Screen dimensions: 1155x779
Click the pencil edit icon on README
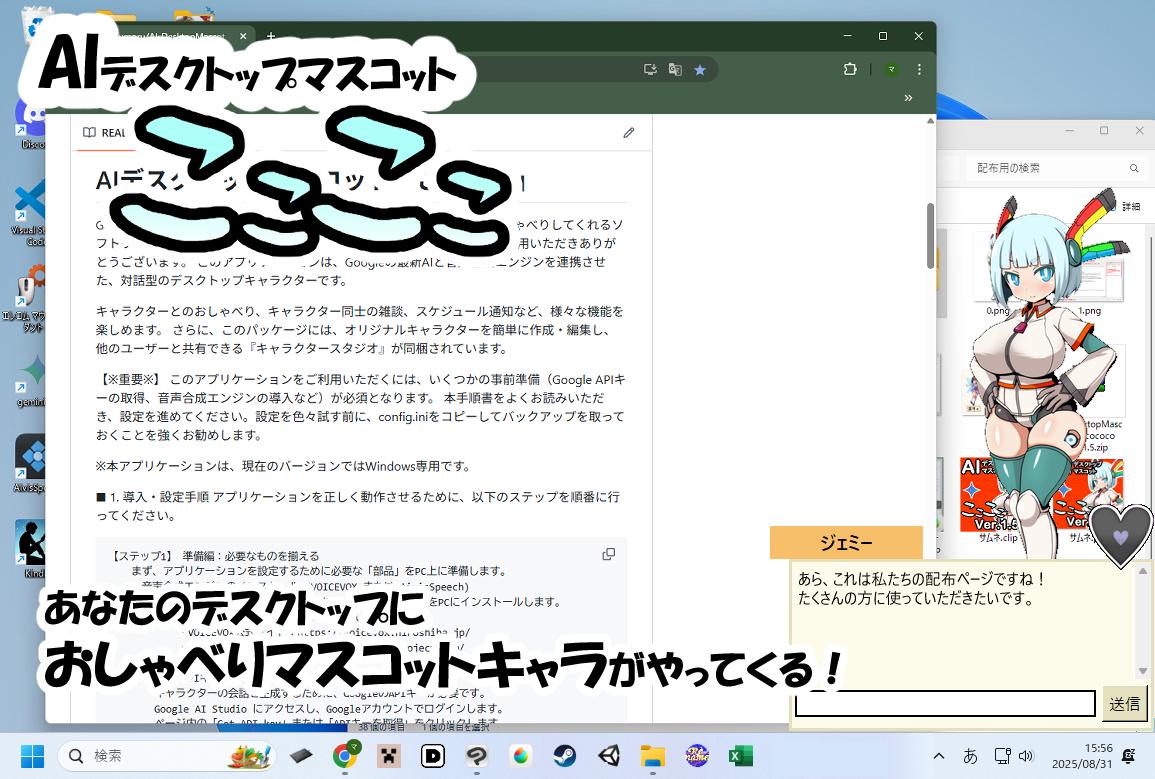pos(628,132)
